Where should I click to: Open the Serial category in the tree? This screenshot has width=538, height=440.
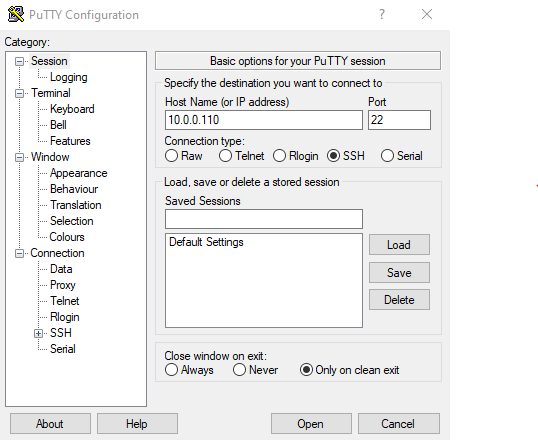pos(63,349)
